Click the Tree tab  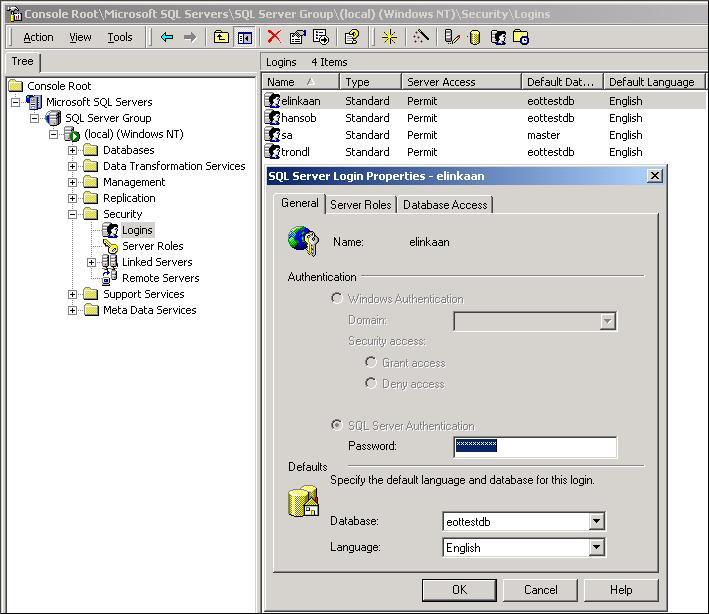(x=23, y=61)
